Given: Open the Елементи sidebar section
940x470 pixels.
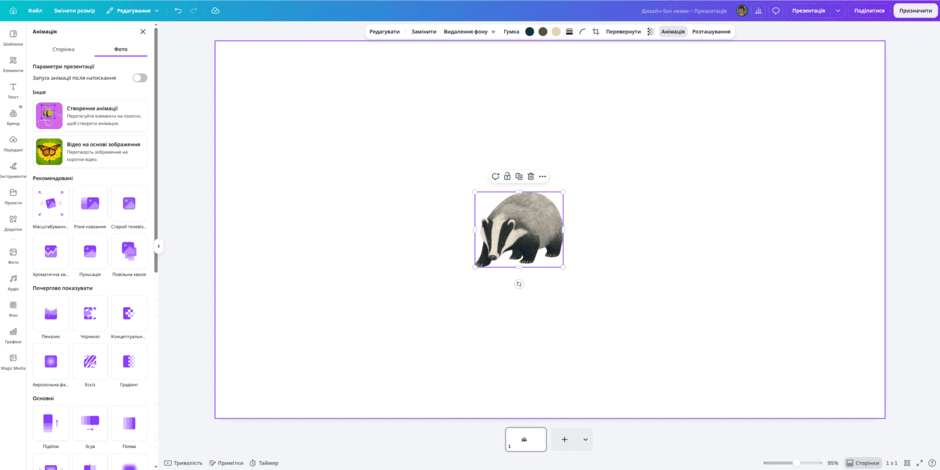Looking at the screenshot, I should coord(13,64).
